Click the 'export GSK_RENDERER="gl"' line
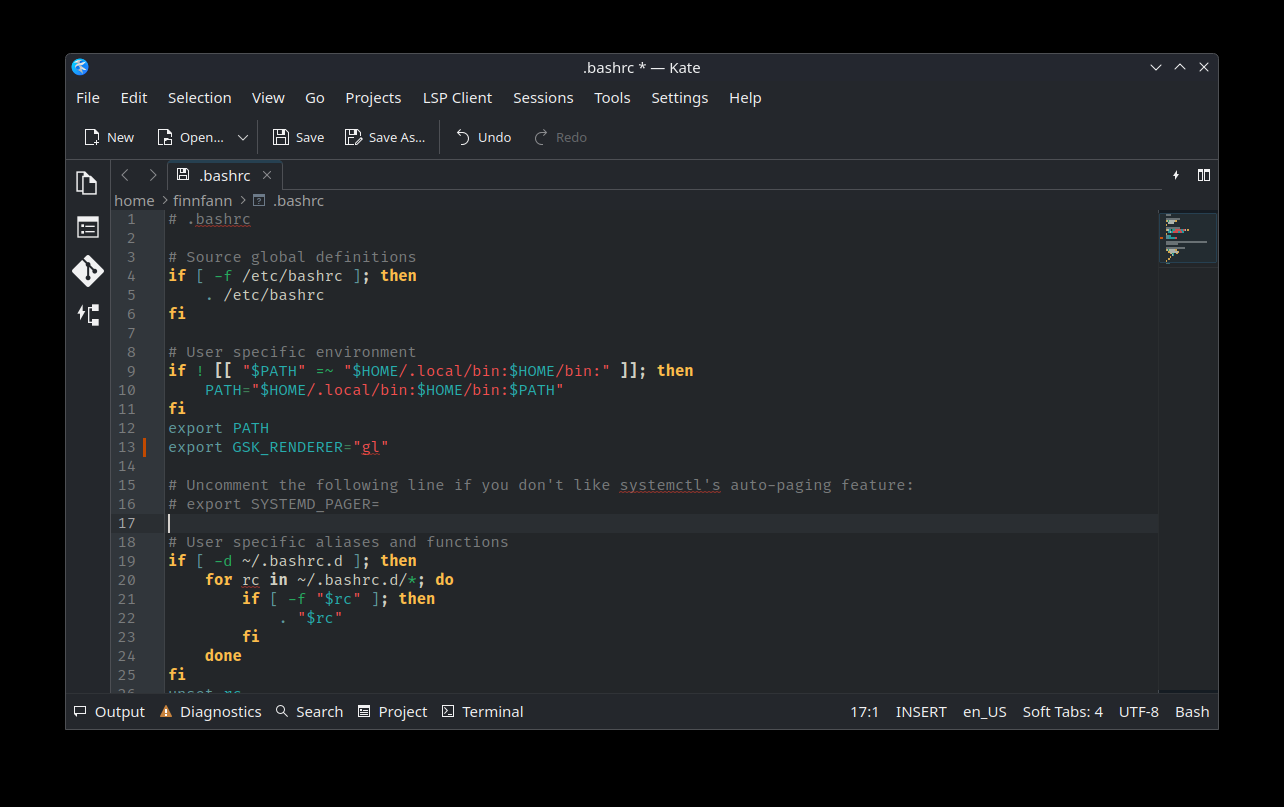Image resolution: width=1284 pixels, height=807 pixels. (278, 447)
